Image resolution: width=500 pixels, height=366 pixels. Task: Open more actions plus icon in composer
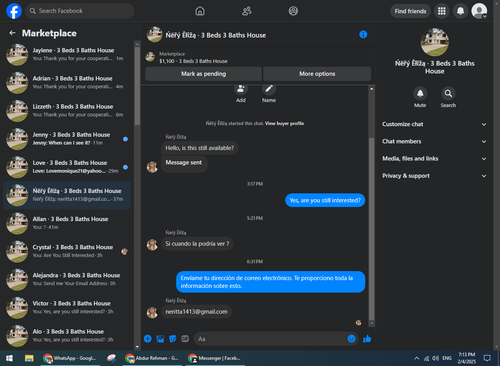click(x=148, y=339)
